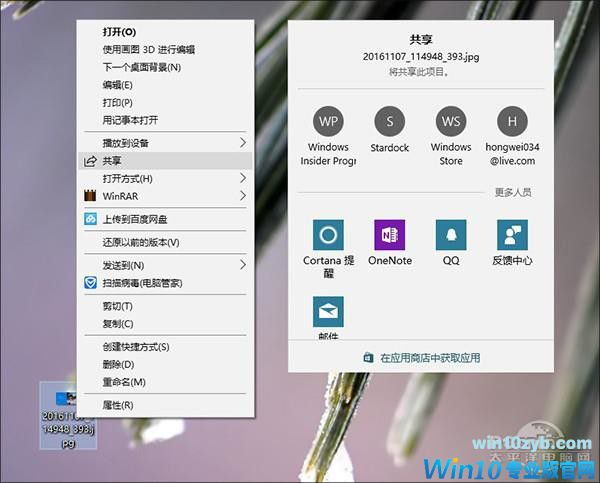The image size is (600, 483).
Task: Choose 下一个桌面背景(N)
Action: (165, 67)
